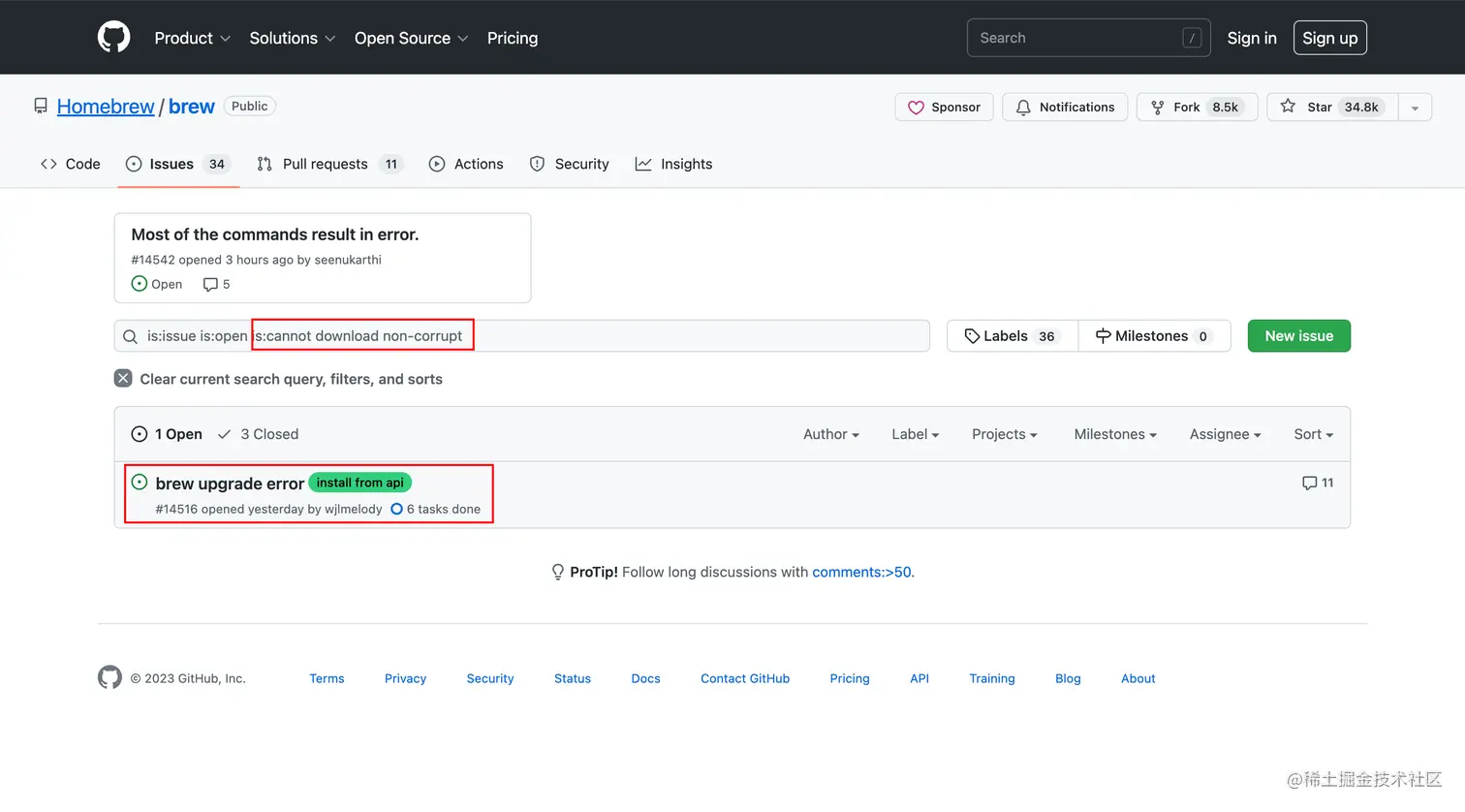The width and height of the screenshot is (1465, 812).
Task: Open the footer Pricing link
Action: [x=850, y=678]
